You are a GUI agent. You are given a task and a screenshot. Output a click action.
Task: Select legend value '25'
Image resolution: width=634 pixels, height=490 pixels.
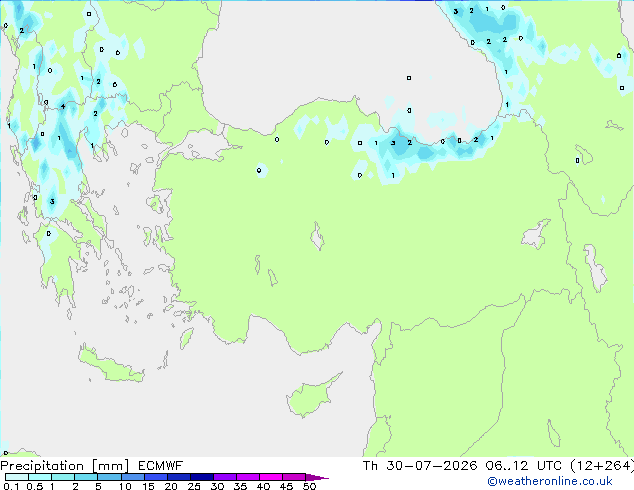coord(194,486)
